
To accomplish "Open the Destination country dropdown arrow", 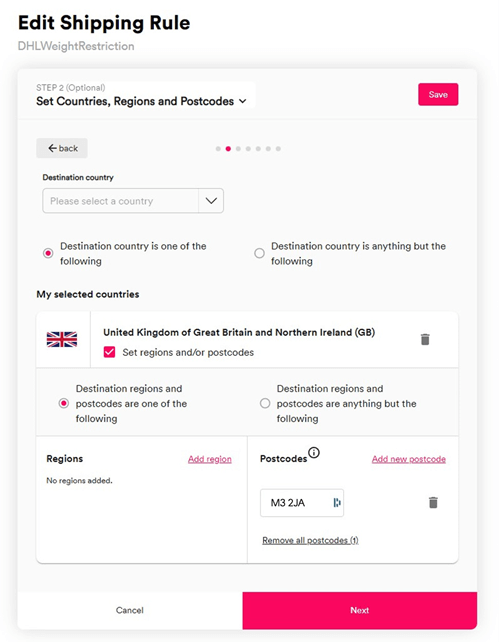I will tap(211, 201).
